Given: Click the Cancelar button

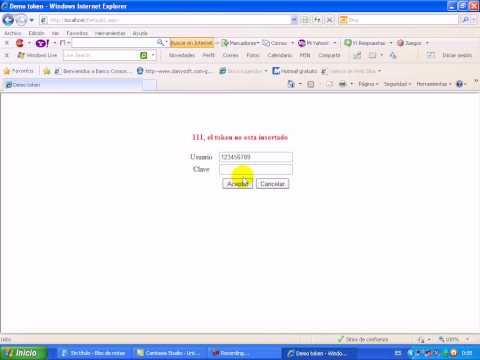Looking at the screenshot, I should [x=272, y=184].
